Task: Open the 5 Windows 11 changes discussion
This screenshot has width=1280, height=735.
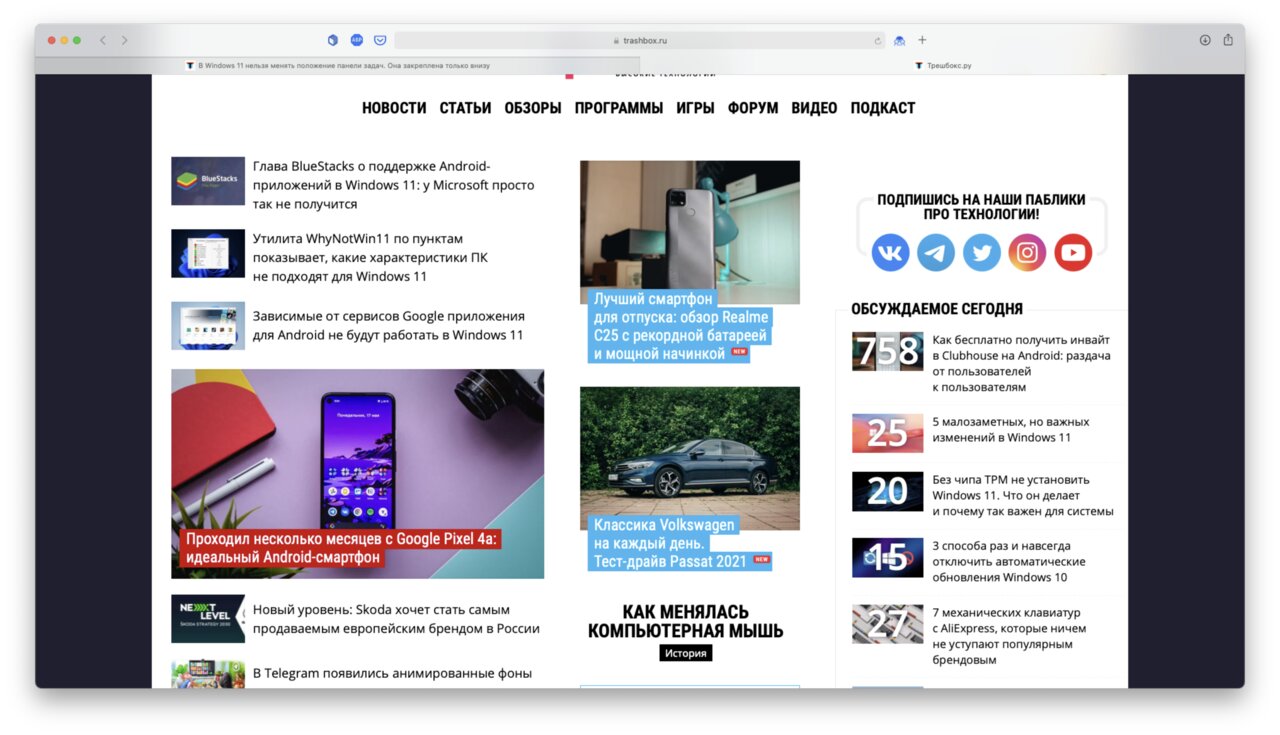Action: pos(1011,429)
